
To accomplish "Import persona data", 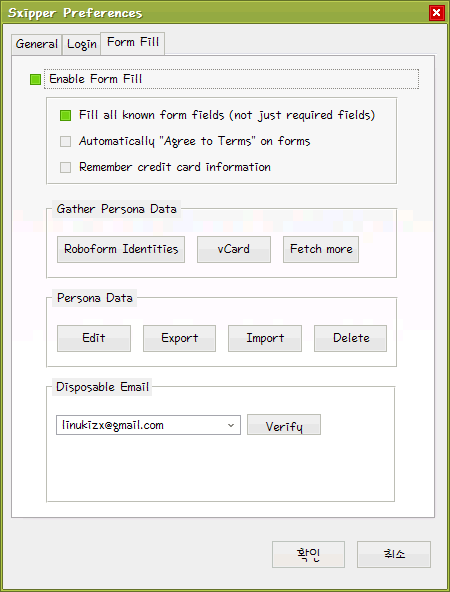I will point(265,338).
